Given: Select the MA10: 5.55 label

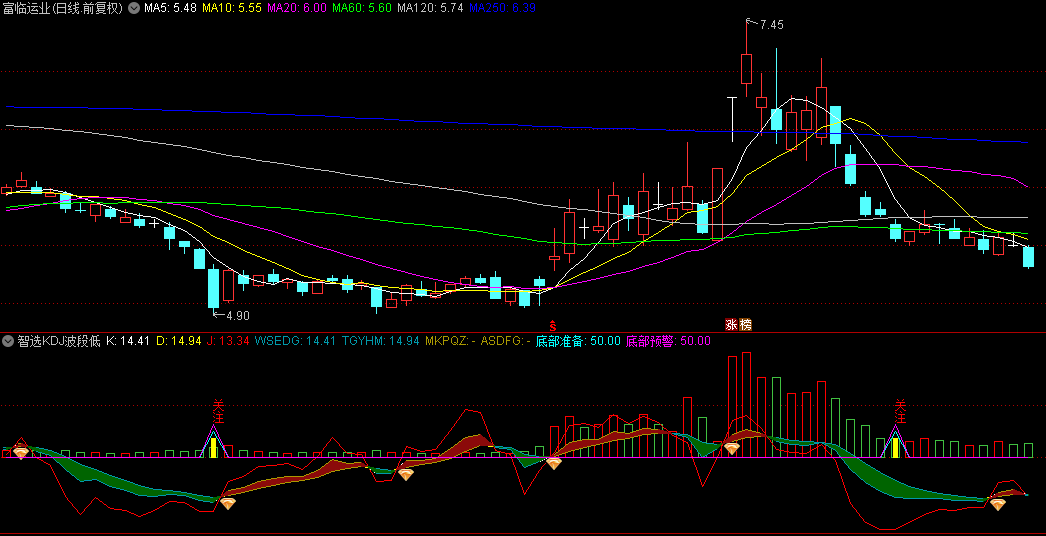Looking at the screenshot, I should coord(231,8).
